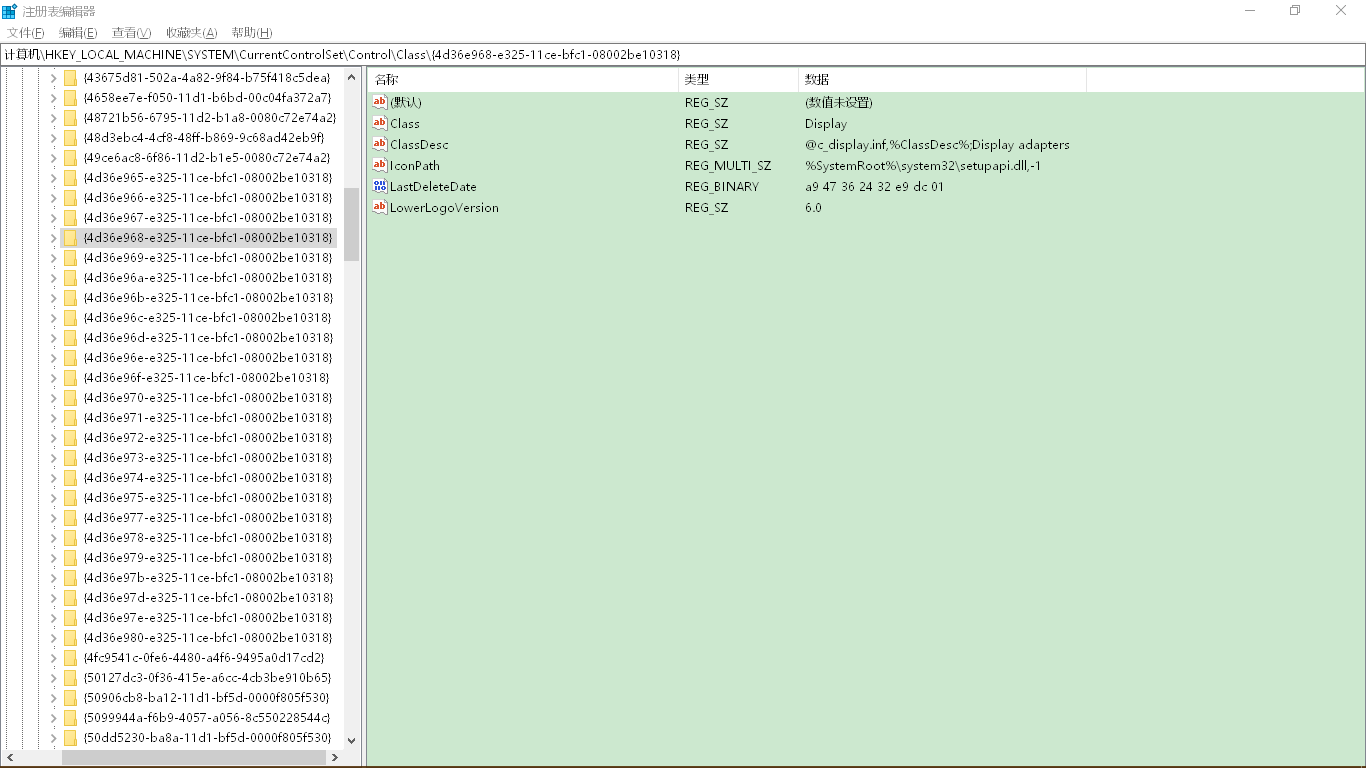Viewport: 1366px width, 768px height.
Task: Click the string icon beside IconPath value
Action: click(380, 165)
